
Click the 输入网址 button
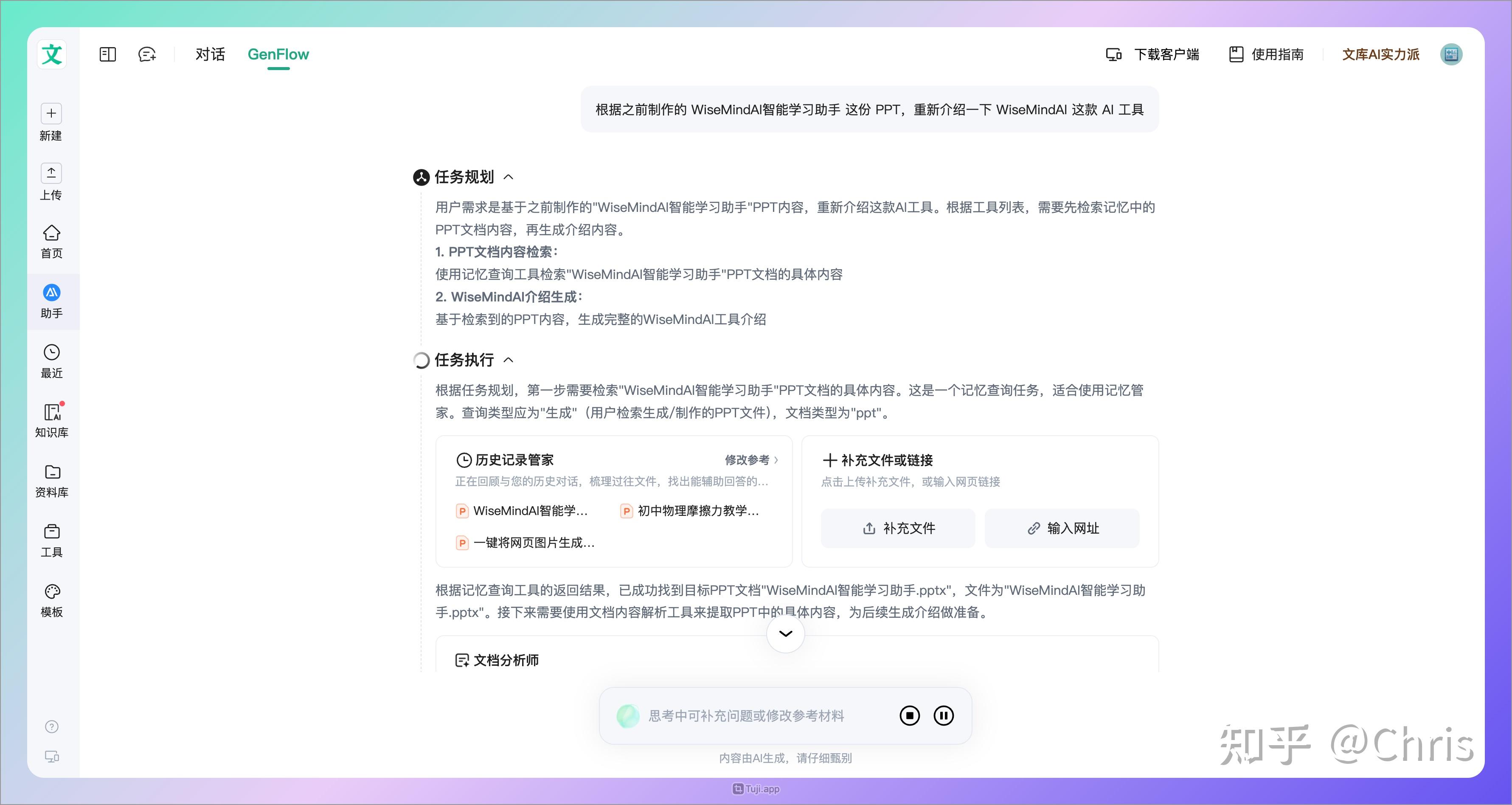1062,529
